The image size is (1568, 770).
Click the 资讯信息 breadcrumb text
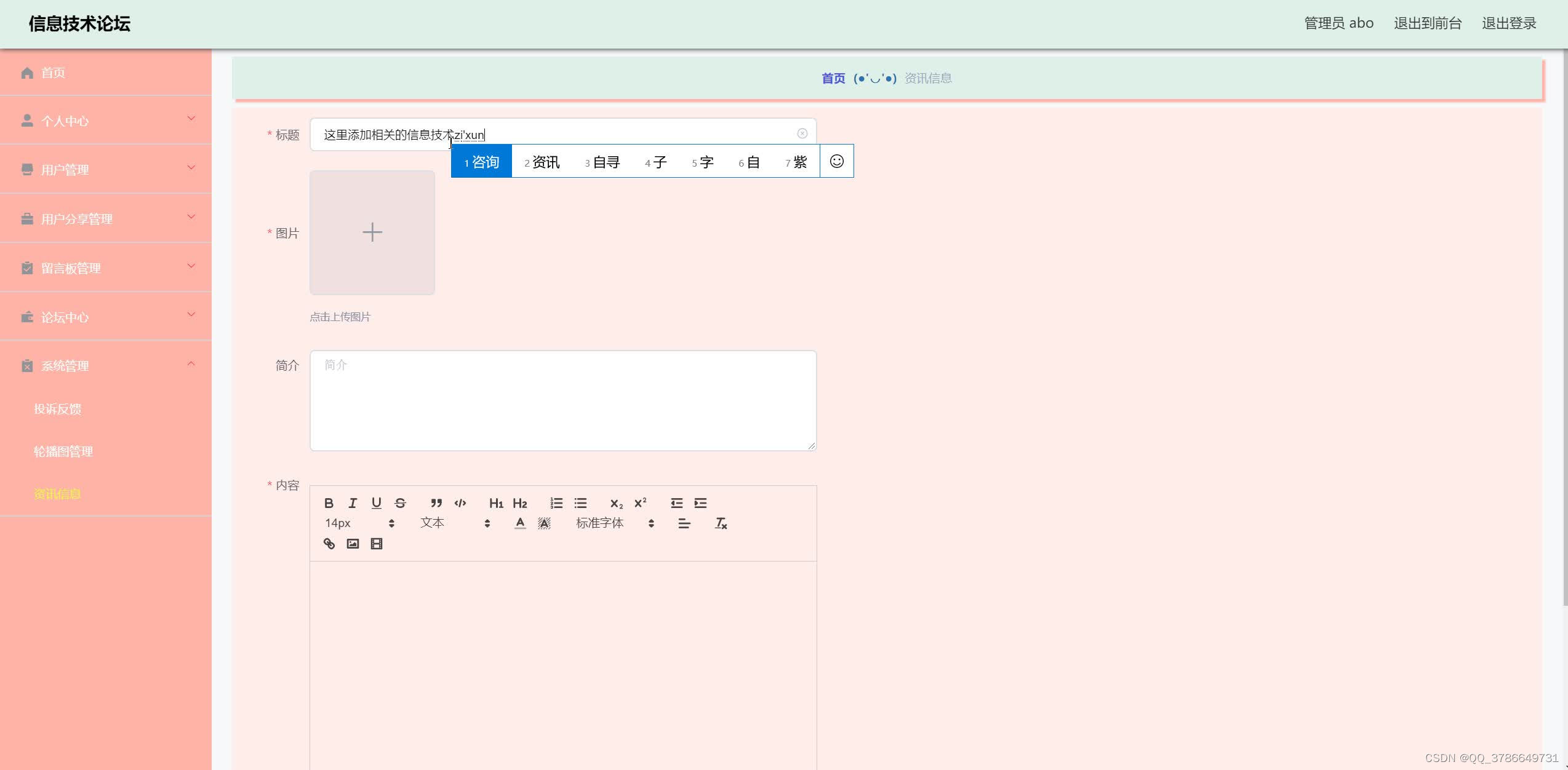tap(928, 78)
